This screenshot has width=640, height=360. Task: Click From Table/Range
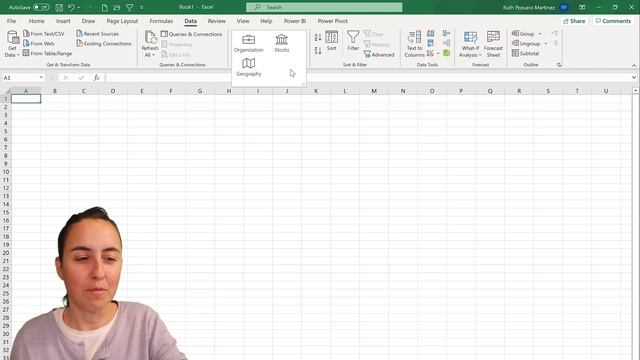click(47, 53)
